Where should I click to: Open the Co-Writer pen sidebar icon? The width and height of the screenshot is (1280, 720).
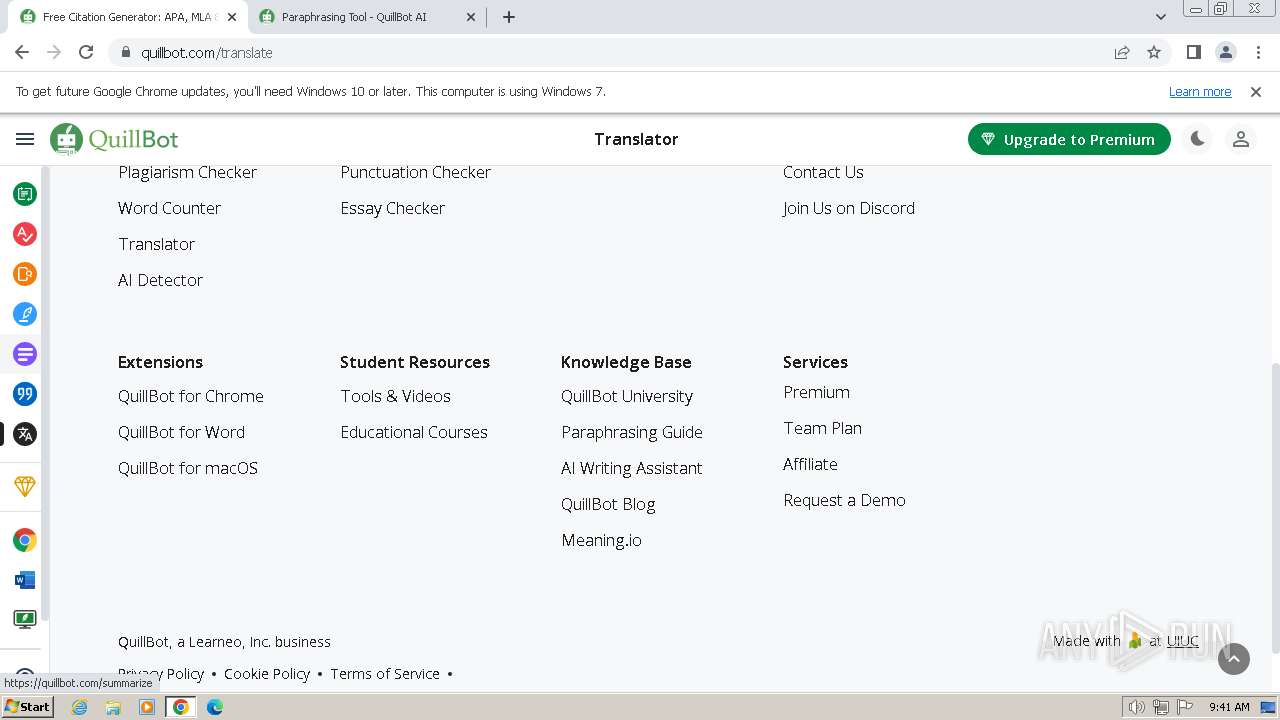pyautogui.click(x=25, y=314)
